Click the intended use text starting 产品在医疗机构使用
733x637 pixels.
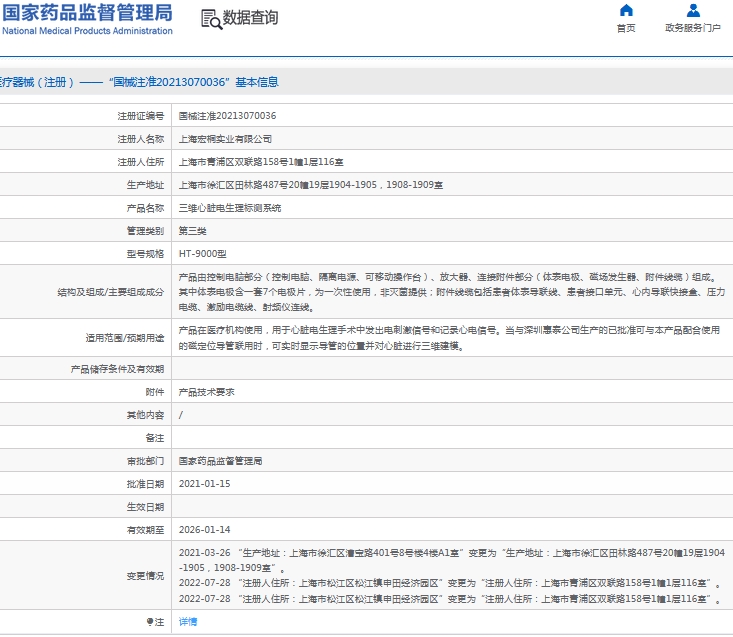449,338
